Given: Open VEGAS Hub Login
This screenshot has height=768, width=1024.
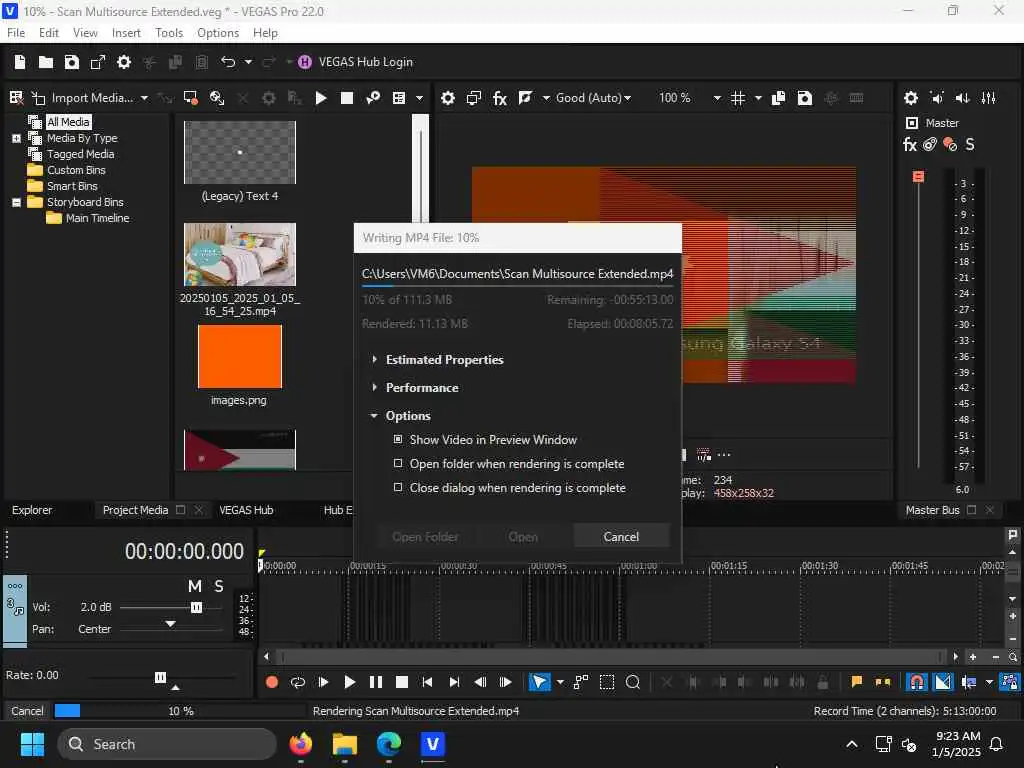Looking at the screenshot, I should [x=356, y=62].
